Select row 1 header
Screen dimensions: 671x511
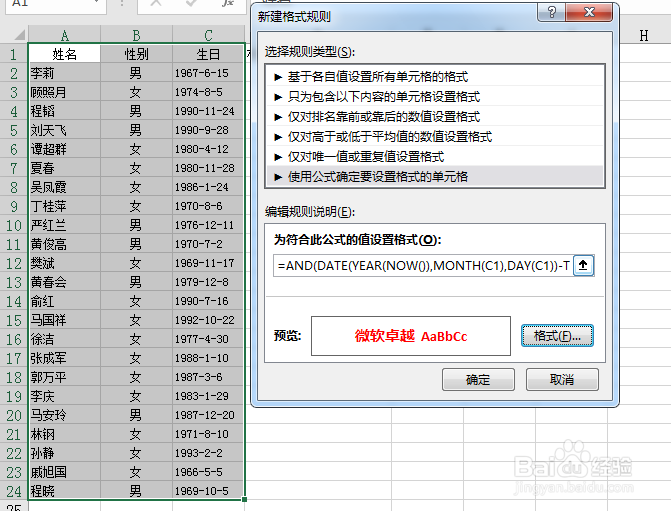(x=13, y=54)
